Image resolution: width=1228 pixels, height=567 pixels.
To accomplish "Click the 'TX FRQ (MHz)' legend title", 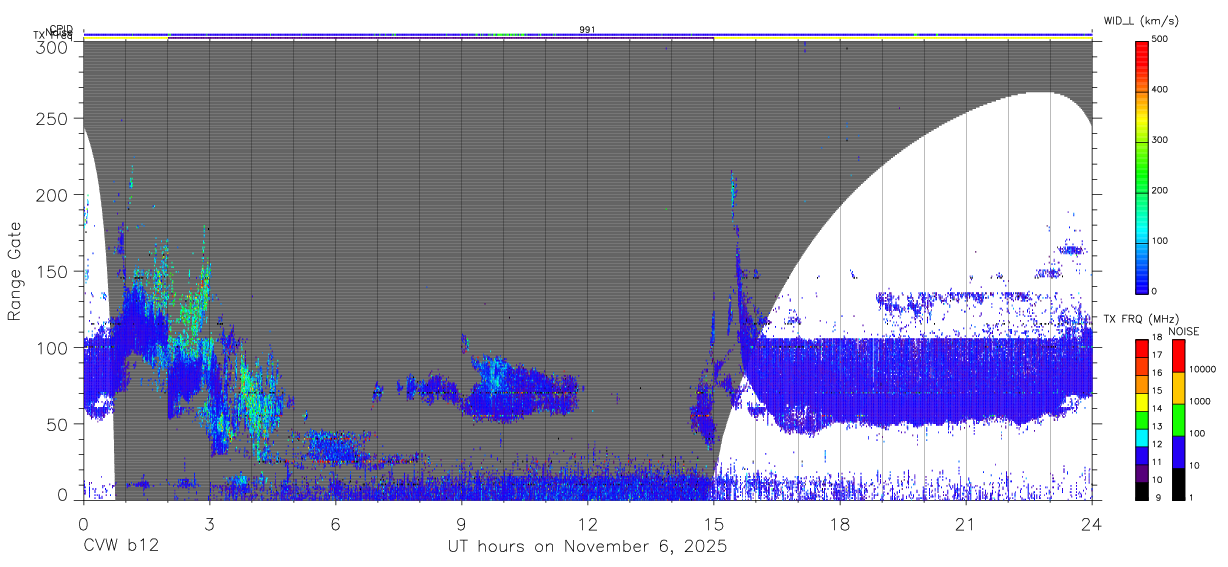I will click(x=1140, y=319).
